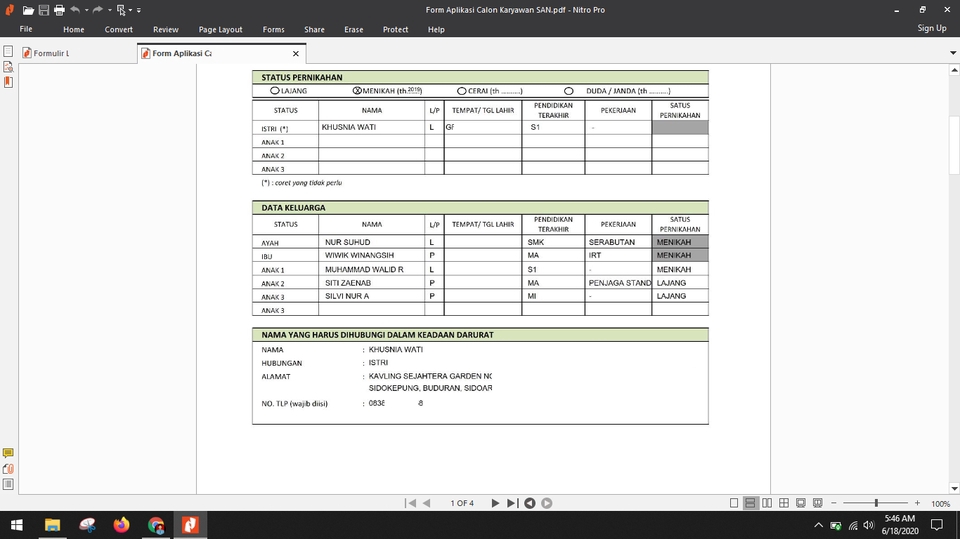Screen dimensions: 960x539
Task: Open Chrome from taskbar
Action: [x=156, y=525]
